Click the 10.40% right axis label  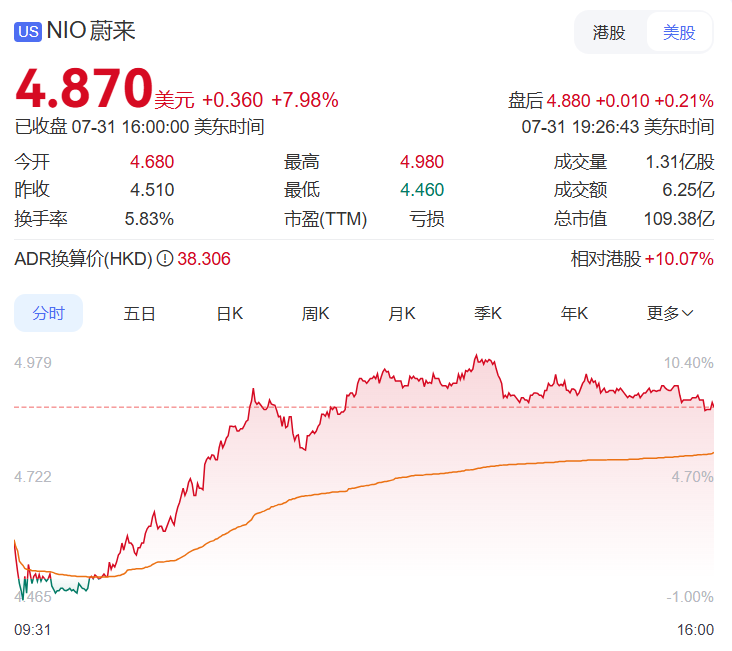(689, 363)
